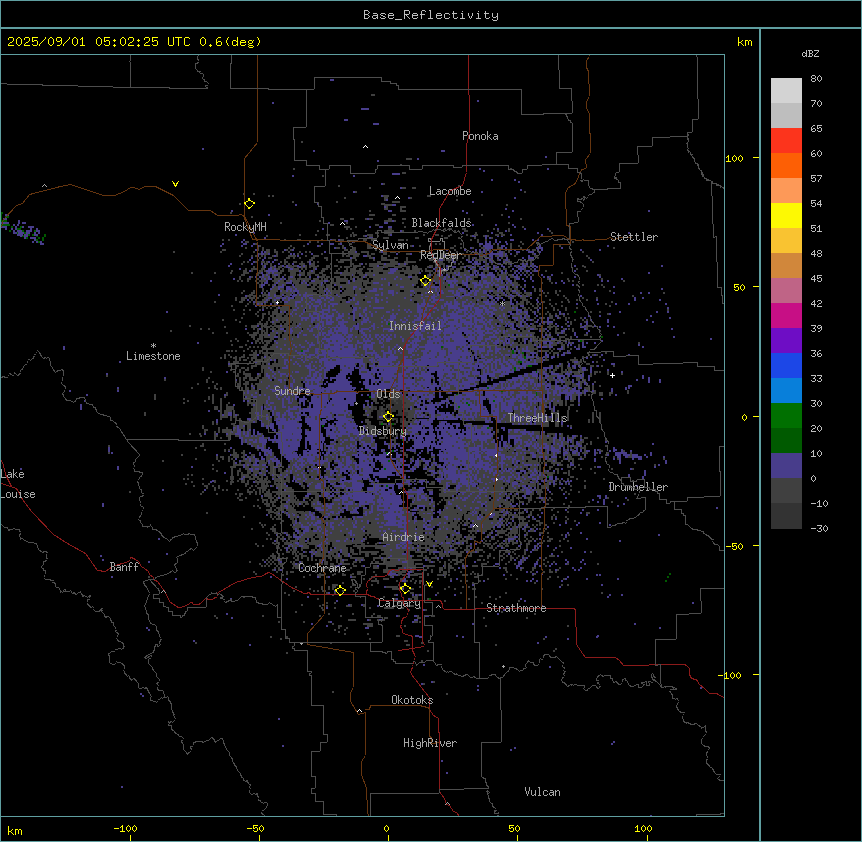Image resolution: width=862 pixels, height=842 pixels.
Task: Click the RockyMH label
Action: [245, 226]
